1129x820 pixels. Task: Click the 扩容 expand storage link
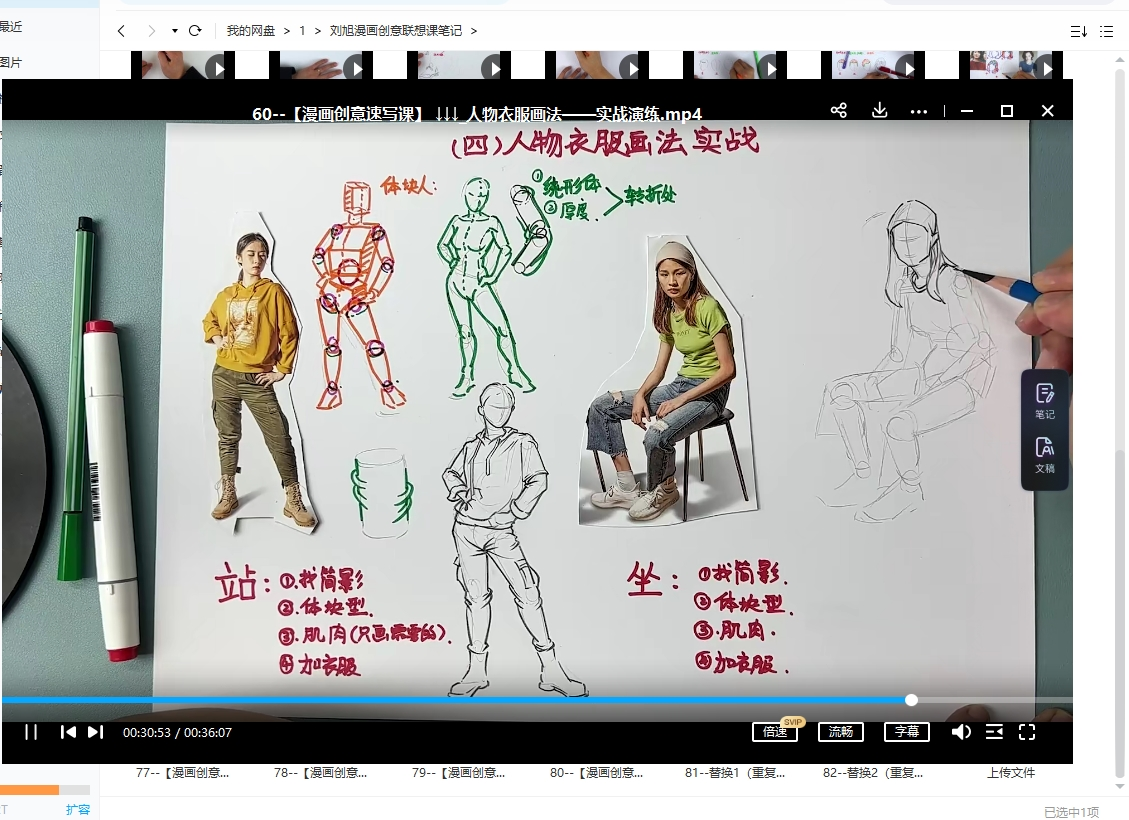pyautogui.click(x=78, y=810)
